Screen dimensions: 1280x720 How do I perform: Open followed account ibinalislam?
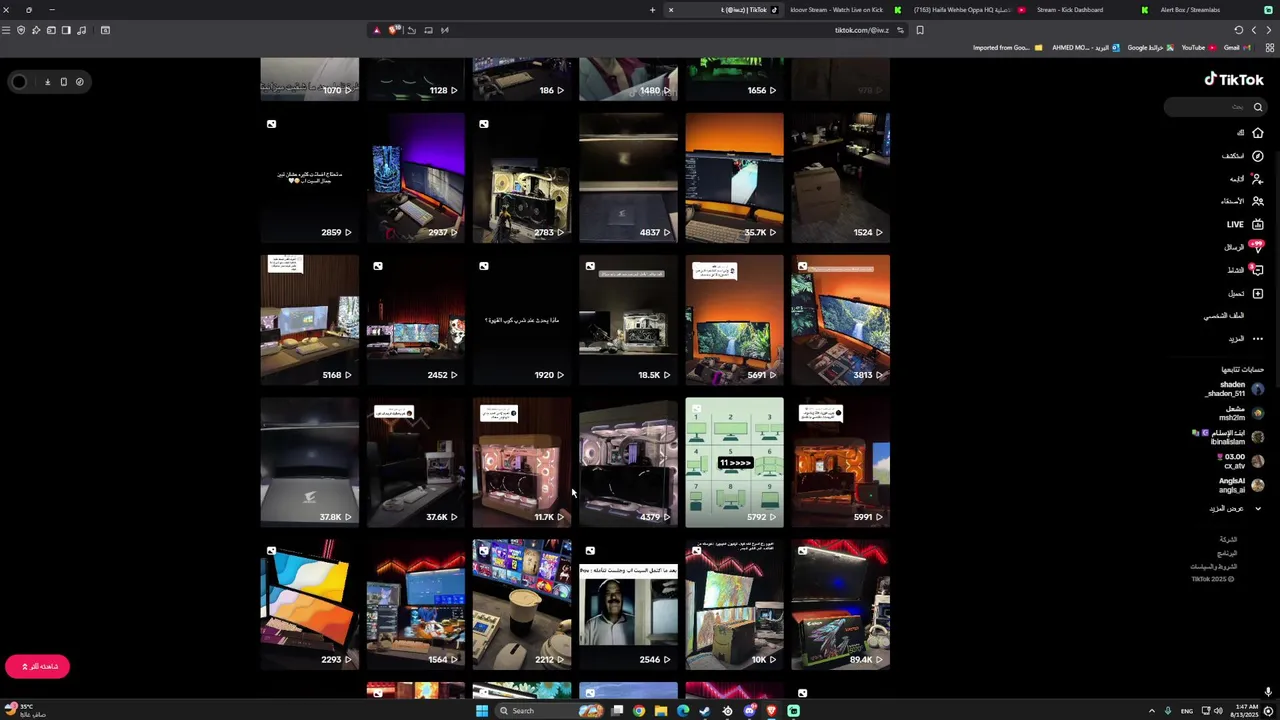pos(1230,437)
